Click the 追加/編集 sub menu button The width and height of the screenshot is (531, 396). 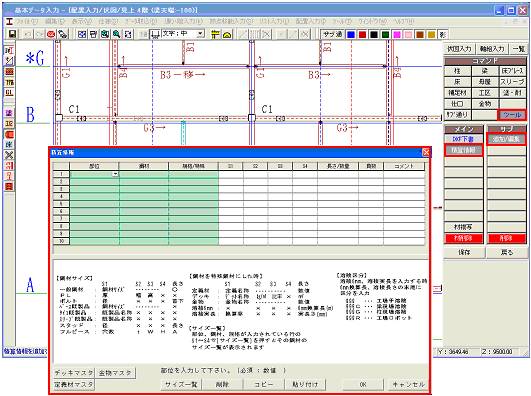coord(506,139)
